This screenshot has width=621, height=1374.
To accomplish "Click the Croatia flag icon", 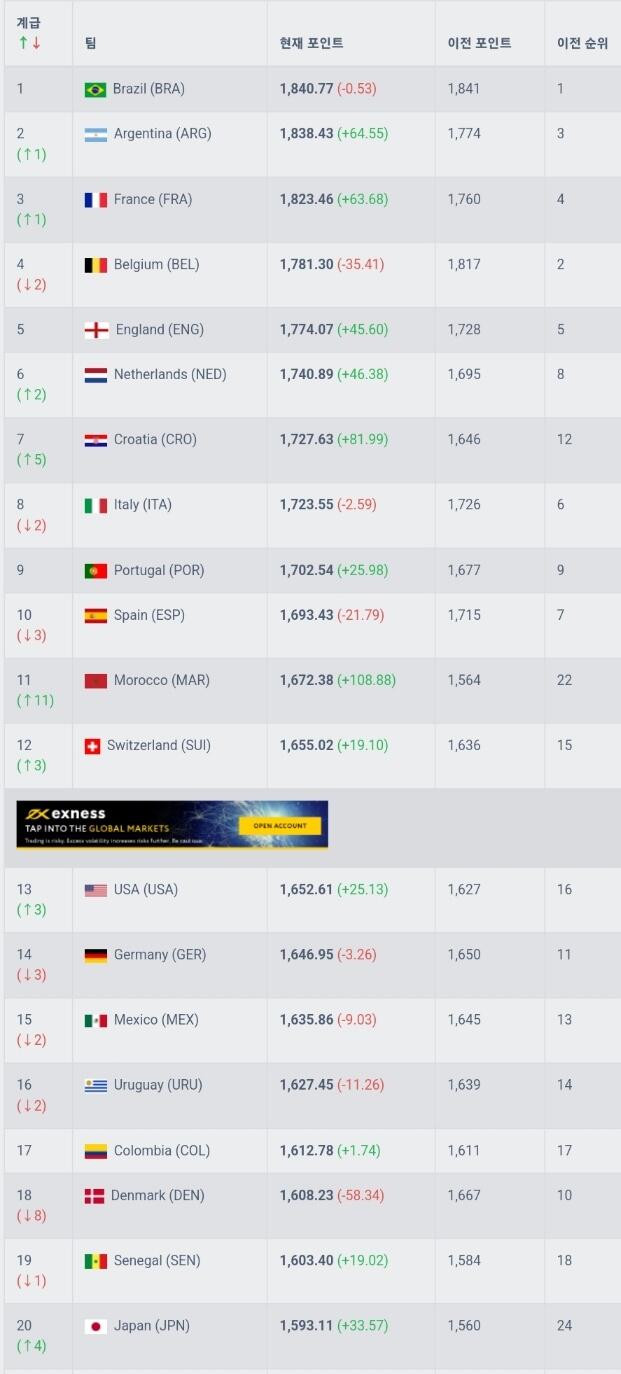I will tap(95, 440).
